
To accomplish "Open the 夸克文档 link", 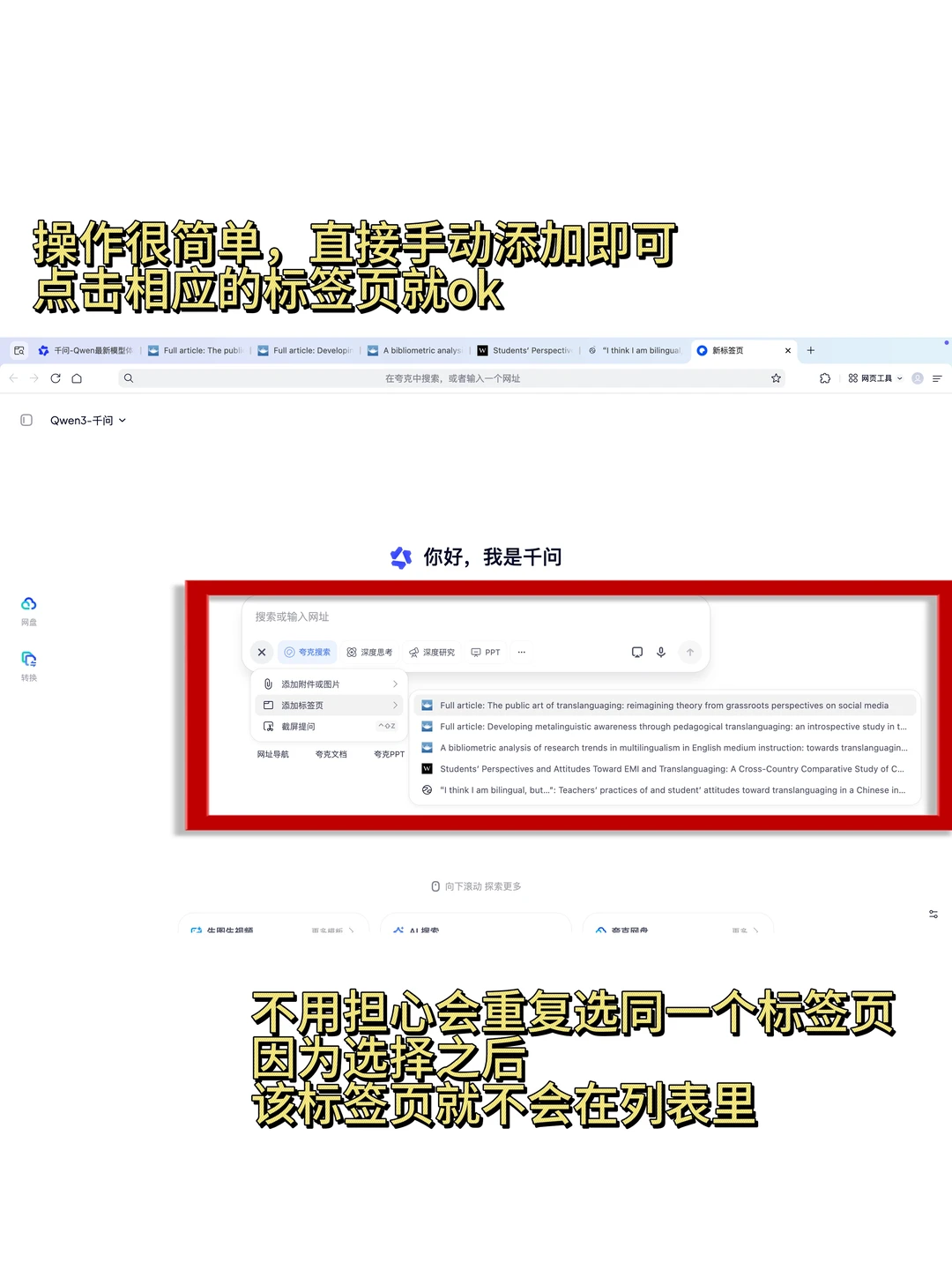I will point(331,755).
